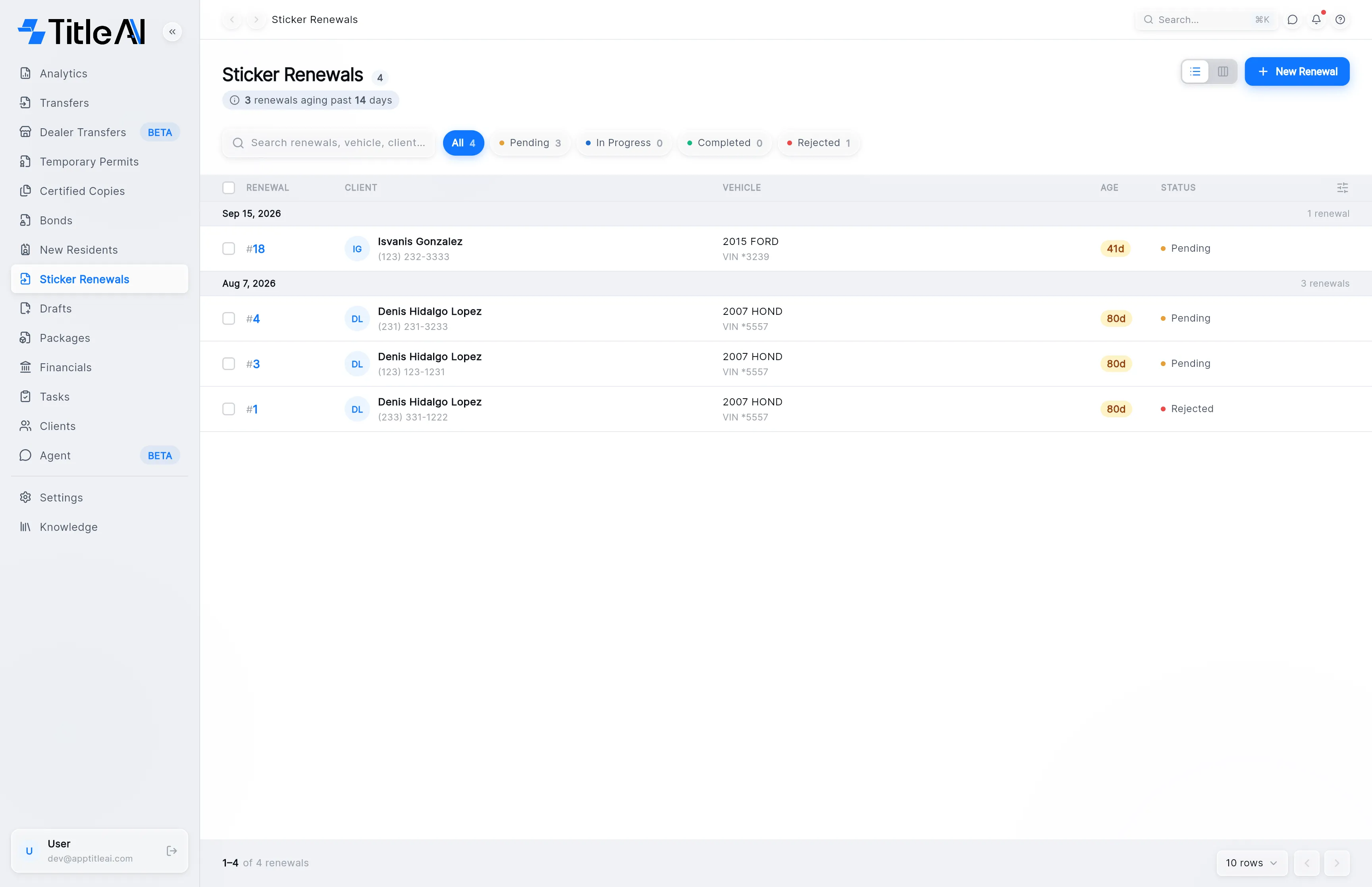Click the help question-mark icon
1372x887 pixels.
[x=1340, y=19]
